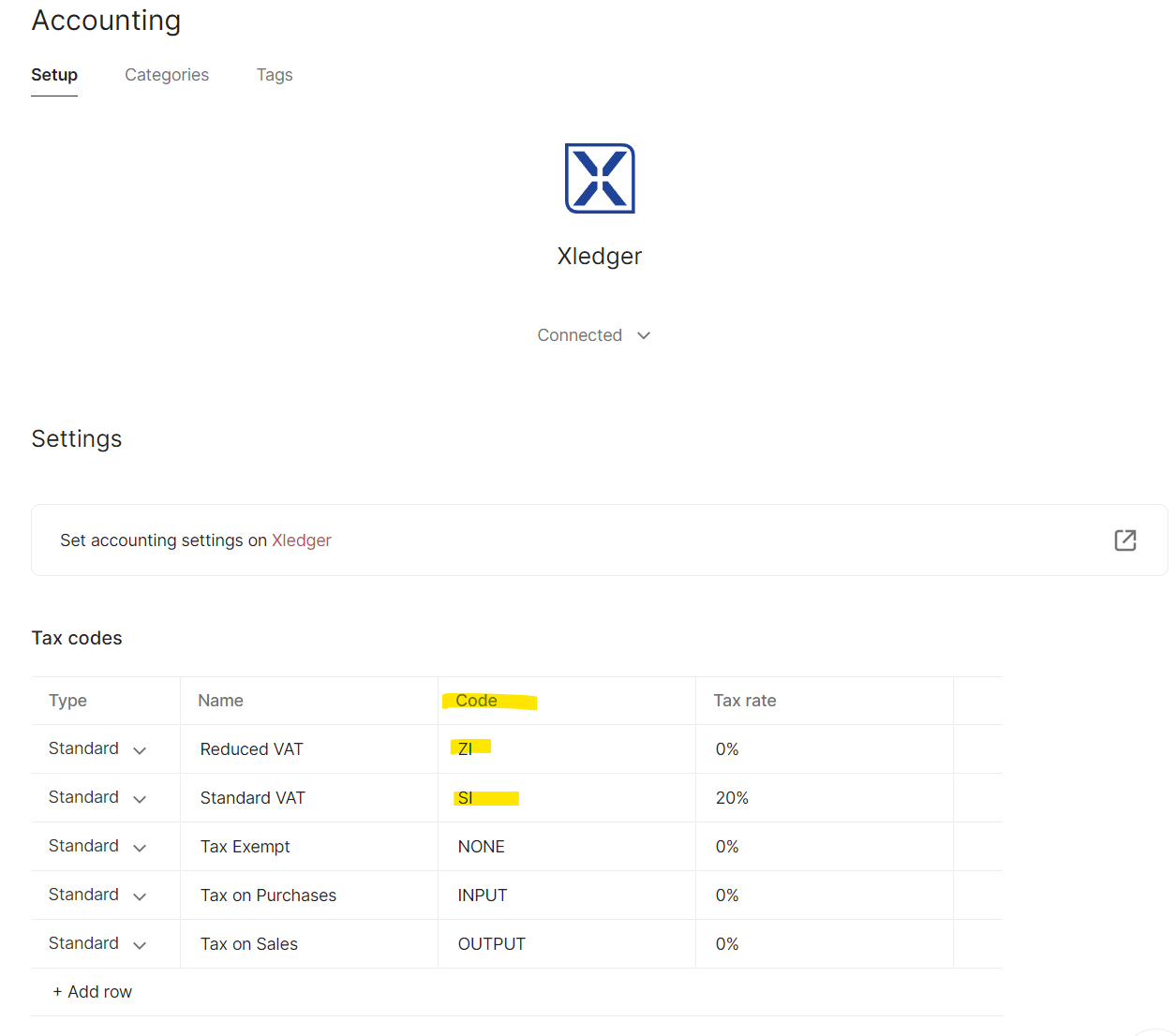The height and width of the screenshot is (1036, 1176).
Task: Click the INPUT code for Tax on Purchases
Action: pyautogui.click(x=483, y=895)
